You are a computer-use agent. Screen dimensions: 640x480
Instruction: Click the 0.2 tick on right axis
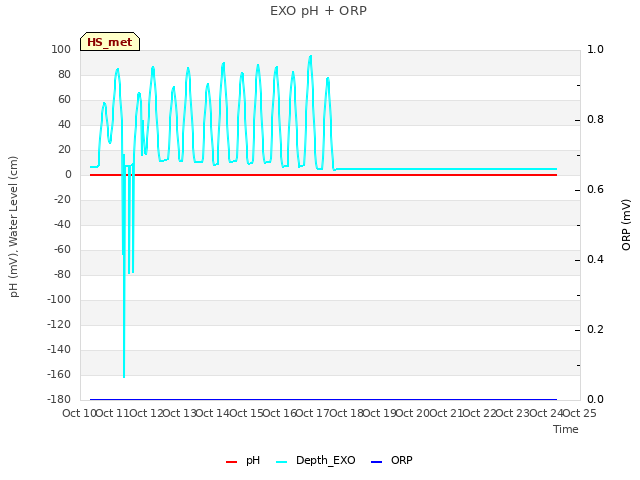point(595,330)
